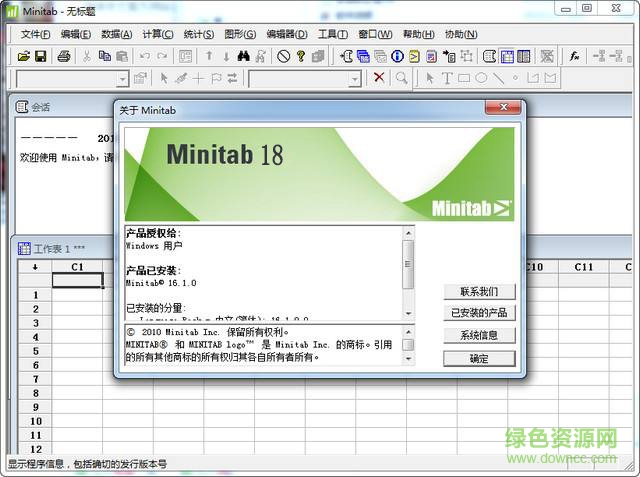
Task: Open the 图形(G) menu
Action: click(x=240, y=34)
